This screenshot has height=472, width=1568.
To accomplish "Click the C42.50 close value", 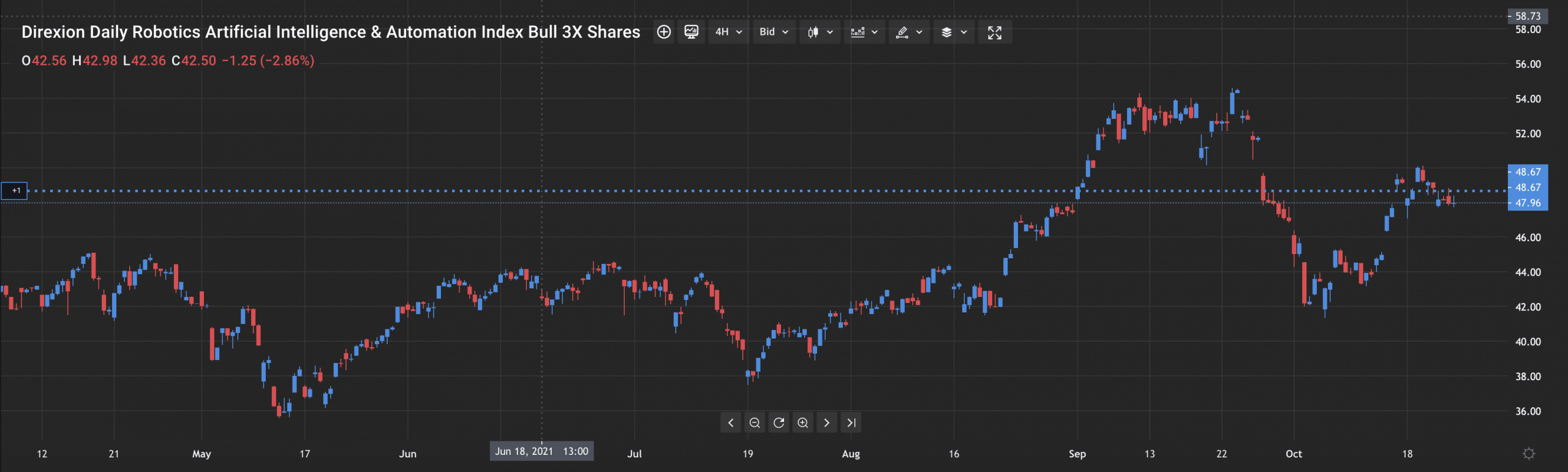I will pos(194,61).
